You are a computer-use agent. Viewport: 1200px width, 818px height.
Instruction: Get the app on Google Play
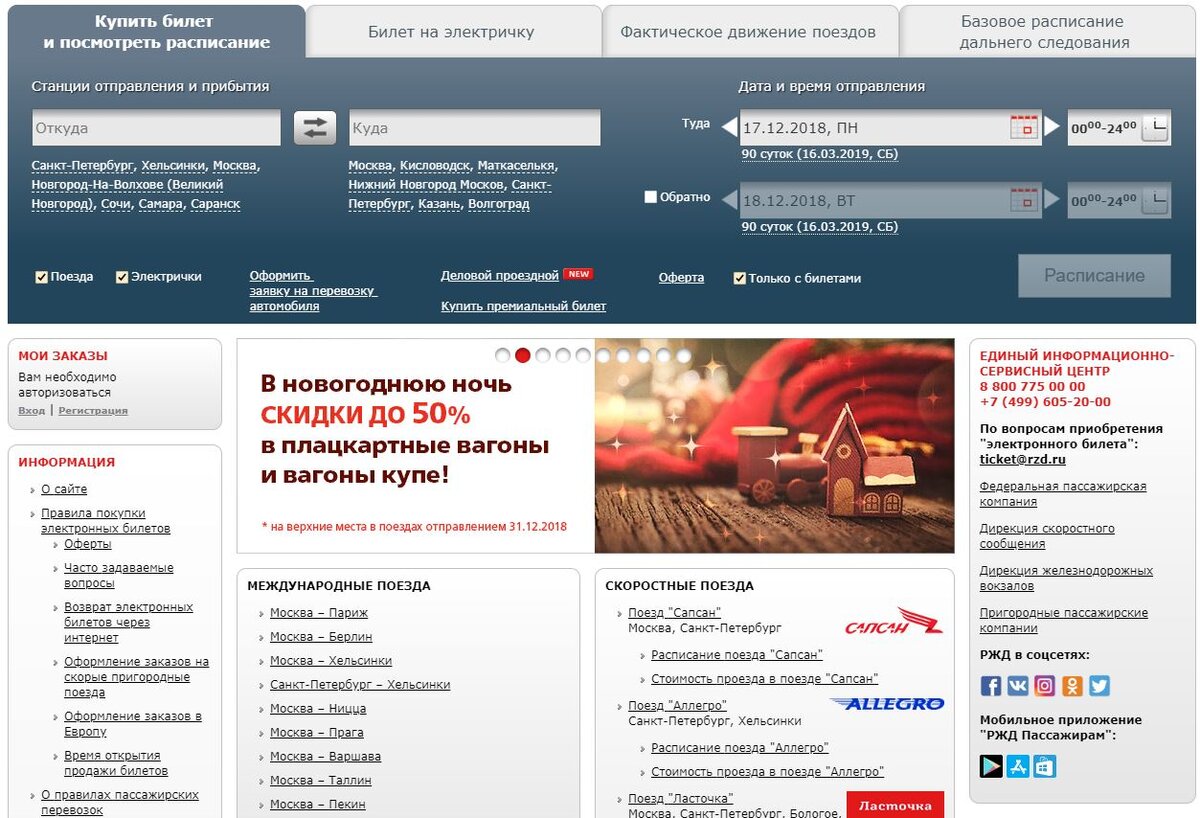[991, 767]
